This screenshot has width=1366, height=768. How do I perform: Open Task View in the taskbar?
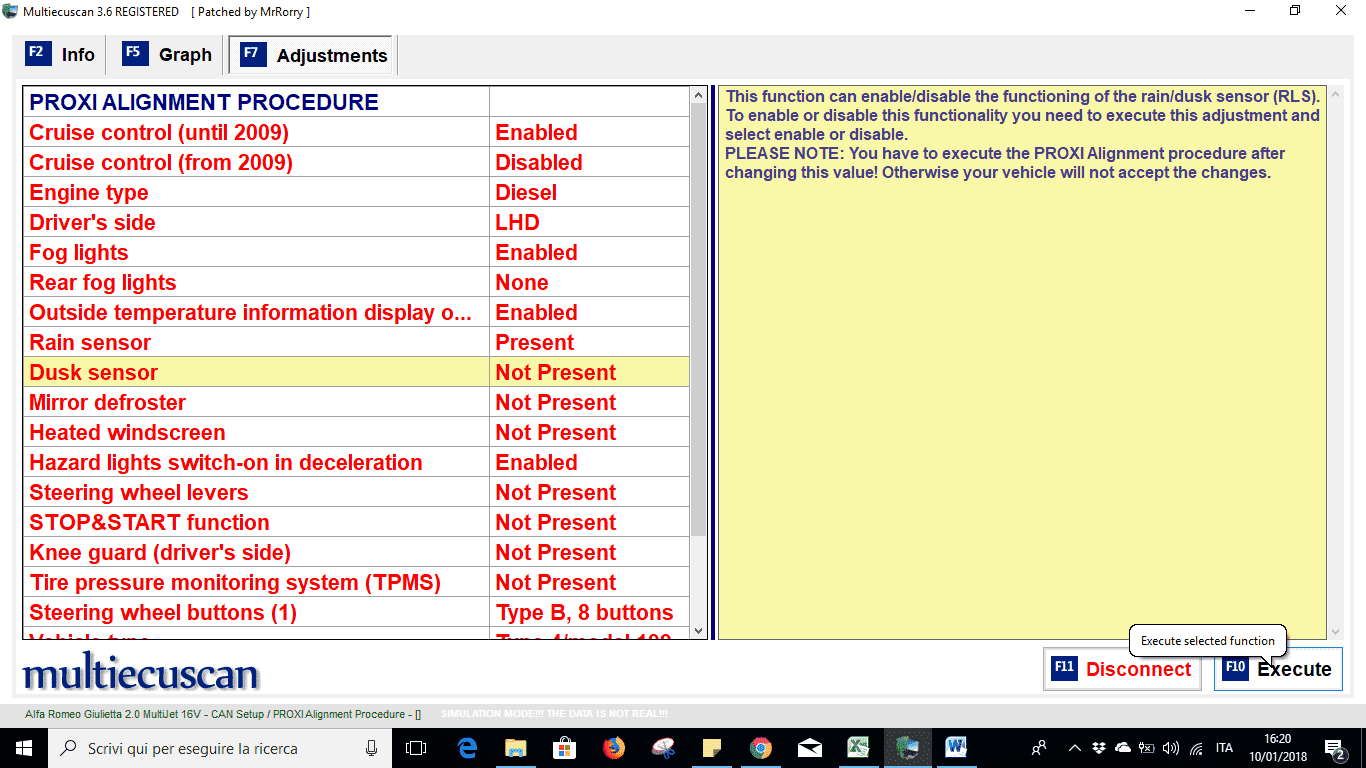[x=416, y=748]
